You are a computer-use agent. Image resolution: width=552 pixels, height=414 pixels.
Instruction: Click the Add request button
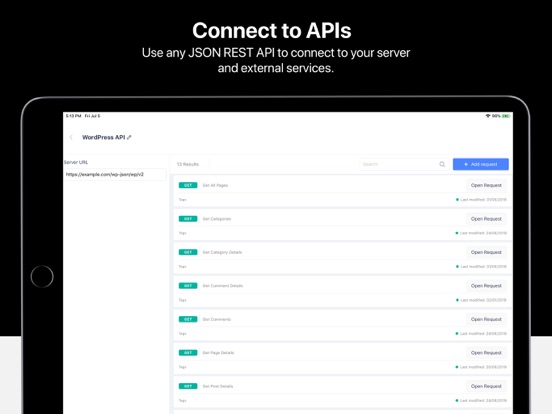coord(481,164)
